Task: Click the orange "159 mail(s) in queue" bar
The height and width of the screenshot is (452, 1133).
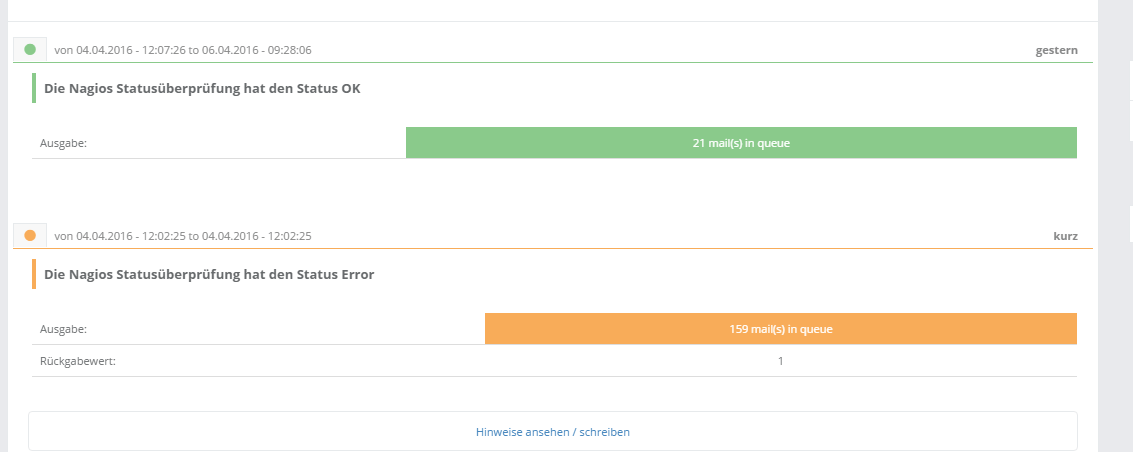Action: point(780,328)
